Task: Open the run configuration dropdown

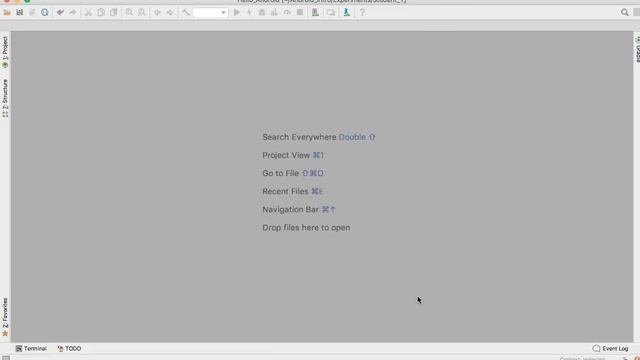Action: pos(210,13)
